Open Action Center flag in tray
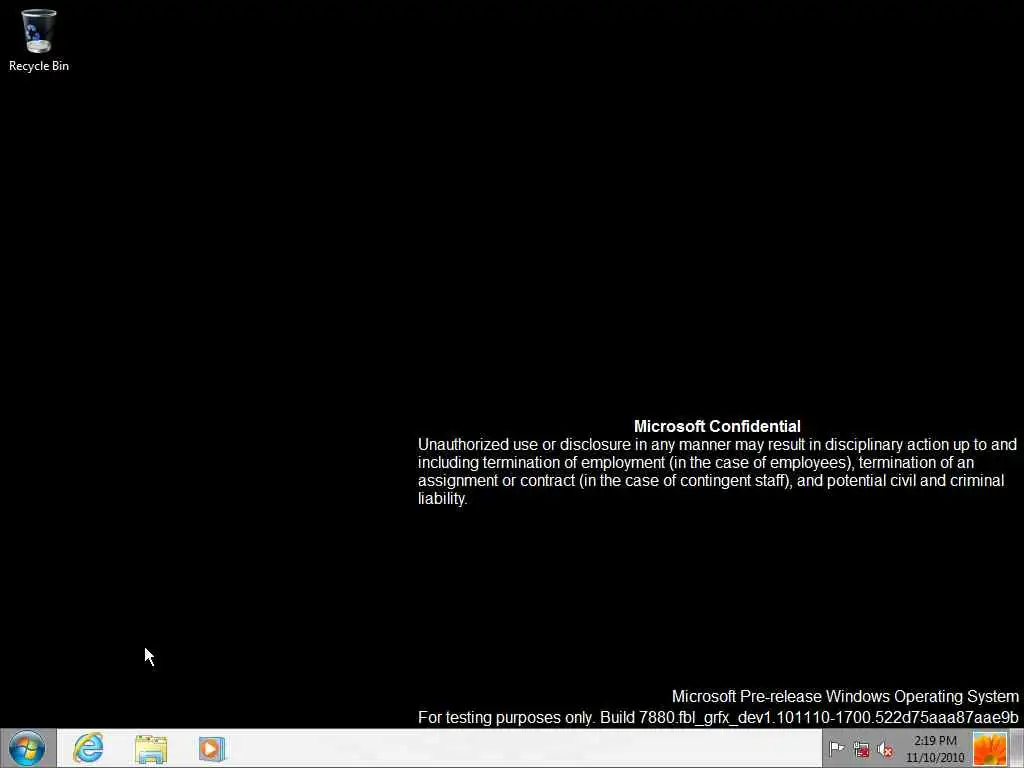The width and height of the screenshot is (1024, 768). click(837, 749)
